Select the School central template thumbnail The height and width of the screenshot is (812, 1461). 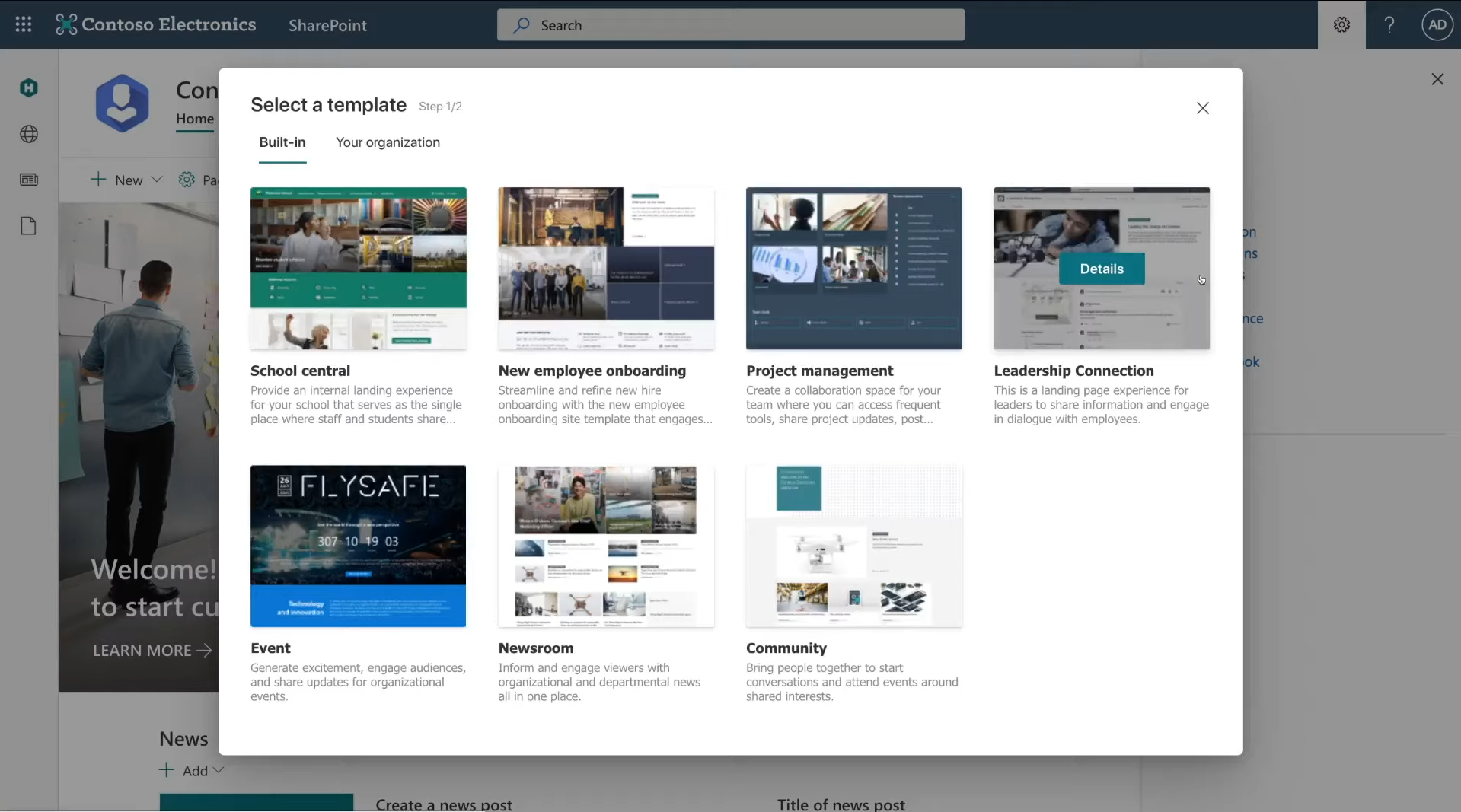pos(358,268)
